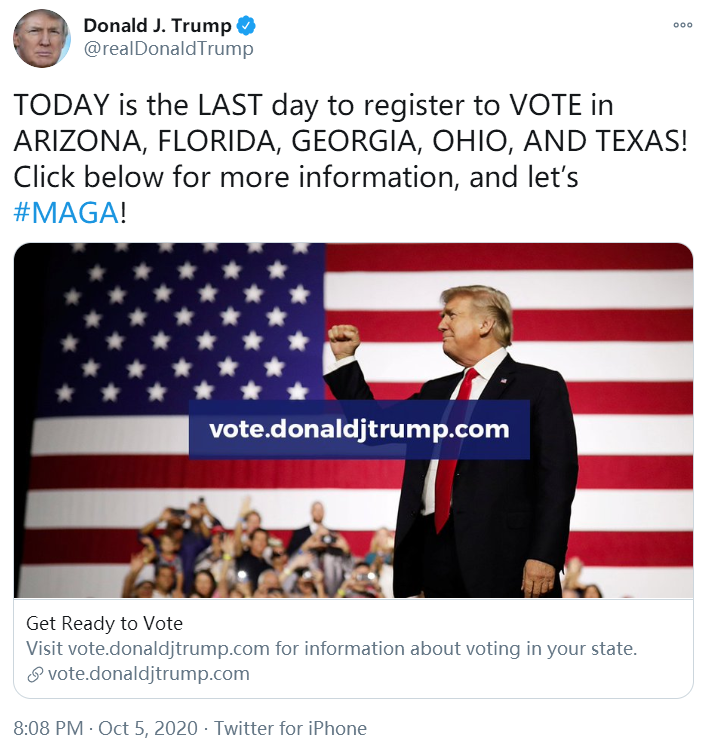Click the card description about voting information
Screen dimensions: 711x750
coord(331,648)
